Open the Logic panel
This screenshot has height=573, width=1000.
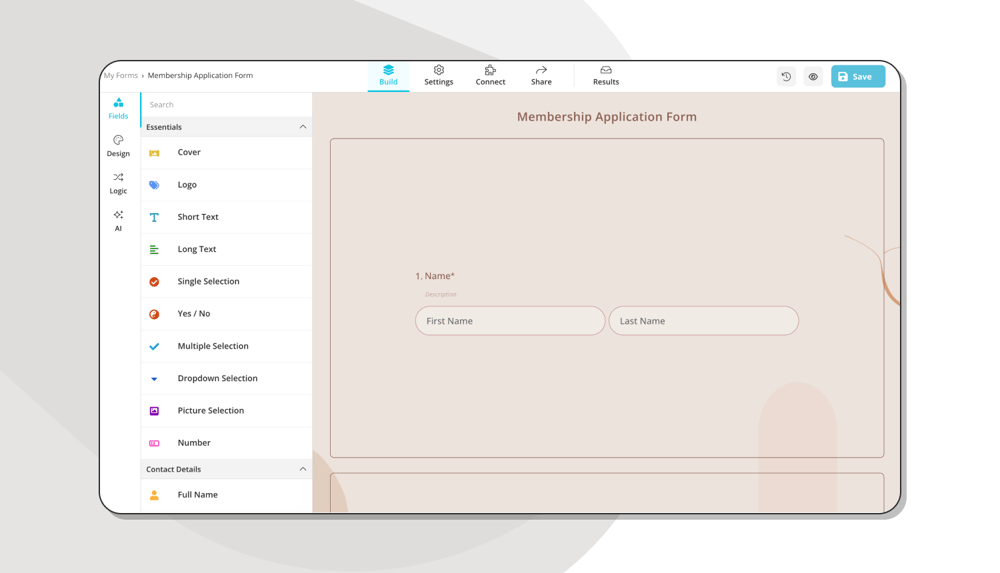pyautogui.click(x=118, y=183)
